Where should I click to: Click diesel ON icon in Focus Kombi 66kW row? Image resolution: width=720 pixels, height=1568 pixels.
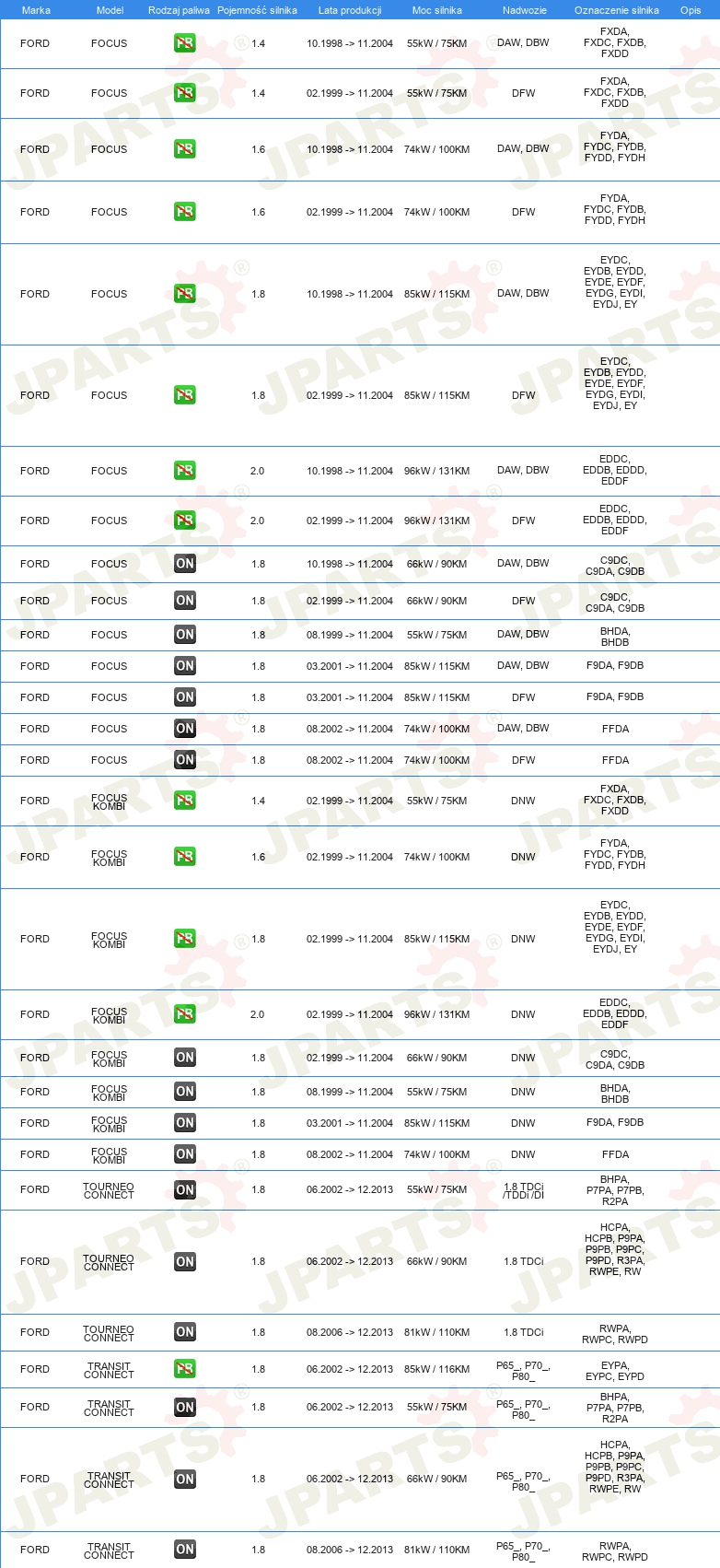tap(184, 1058)
